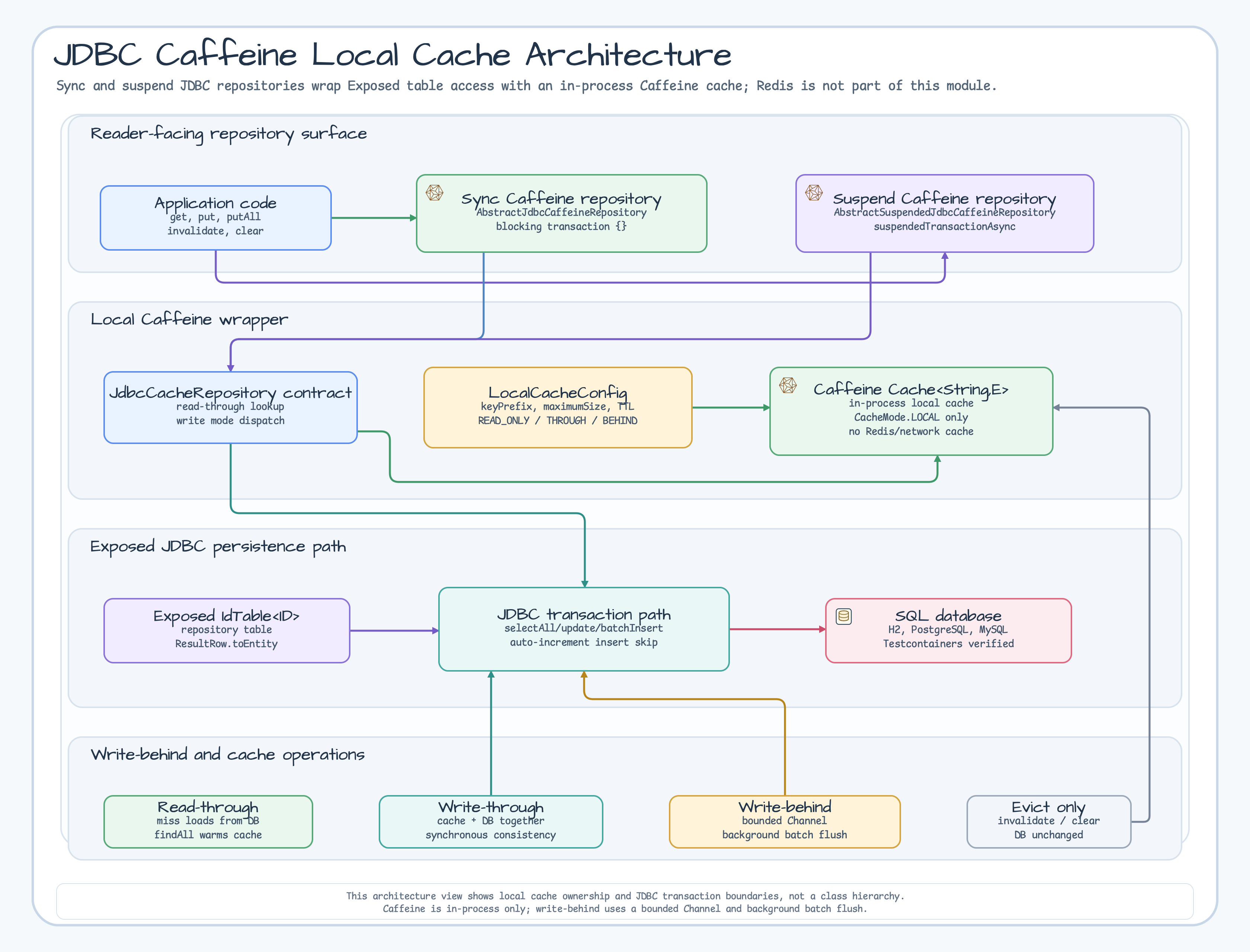Viewport: 1250px width, 952px height.
Task: Select the SQL database box
Action: pyautogui.click(x=948, y=630)
